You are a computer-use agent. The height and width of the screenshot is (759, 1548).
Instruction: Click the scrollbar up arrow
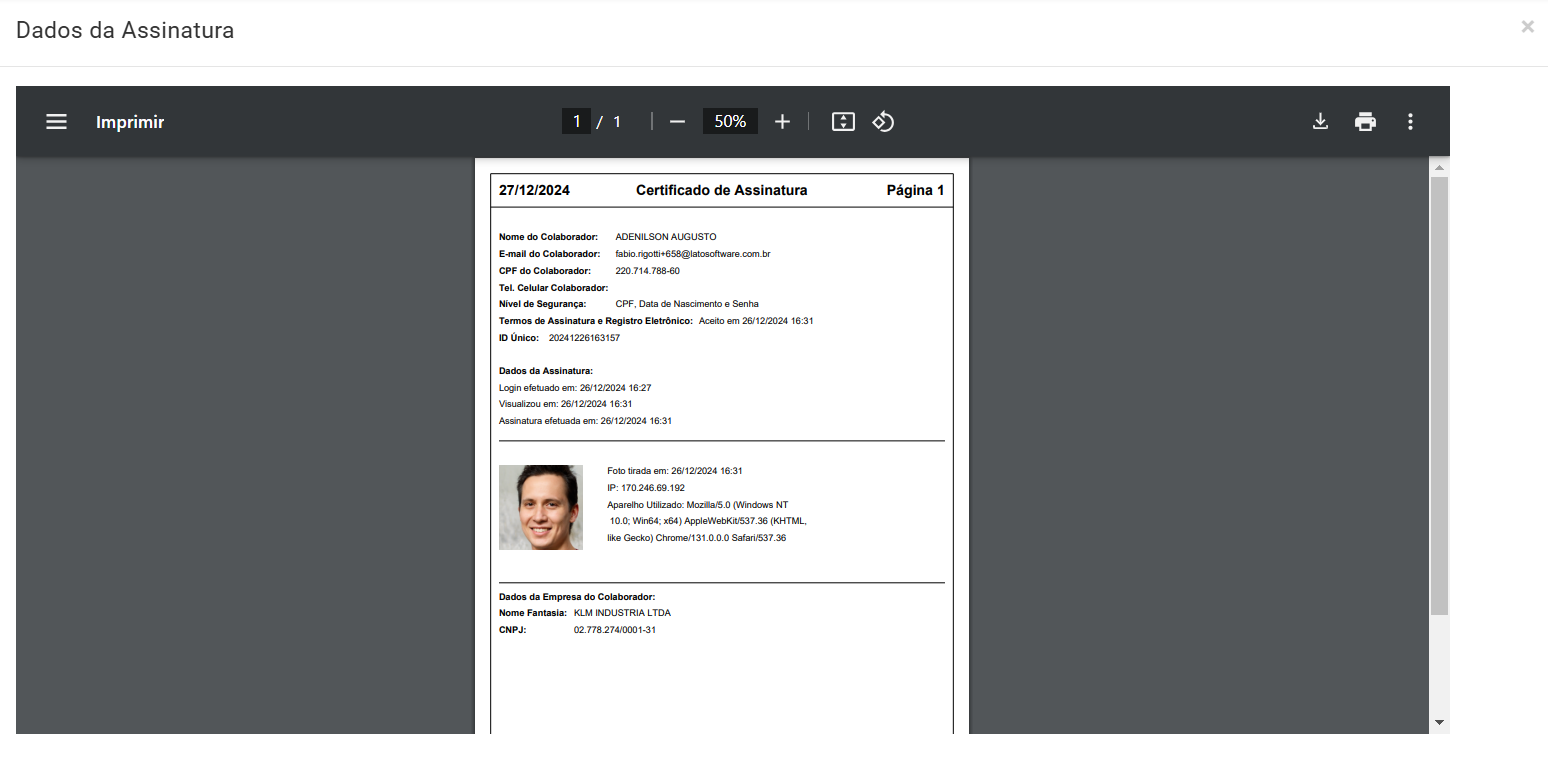coord(1439,167)
